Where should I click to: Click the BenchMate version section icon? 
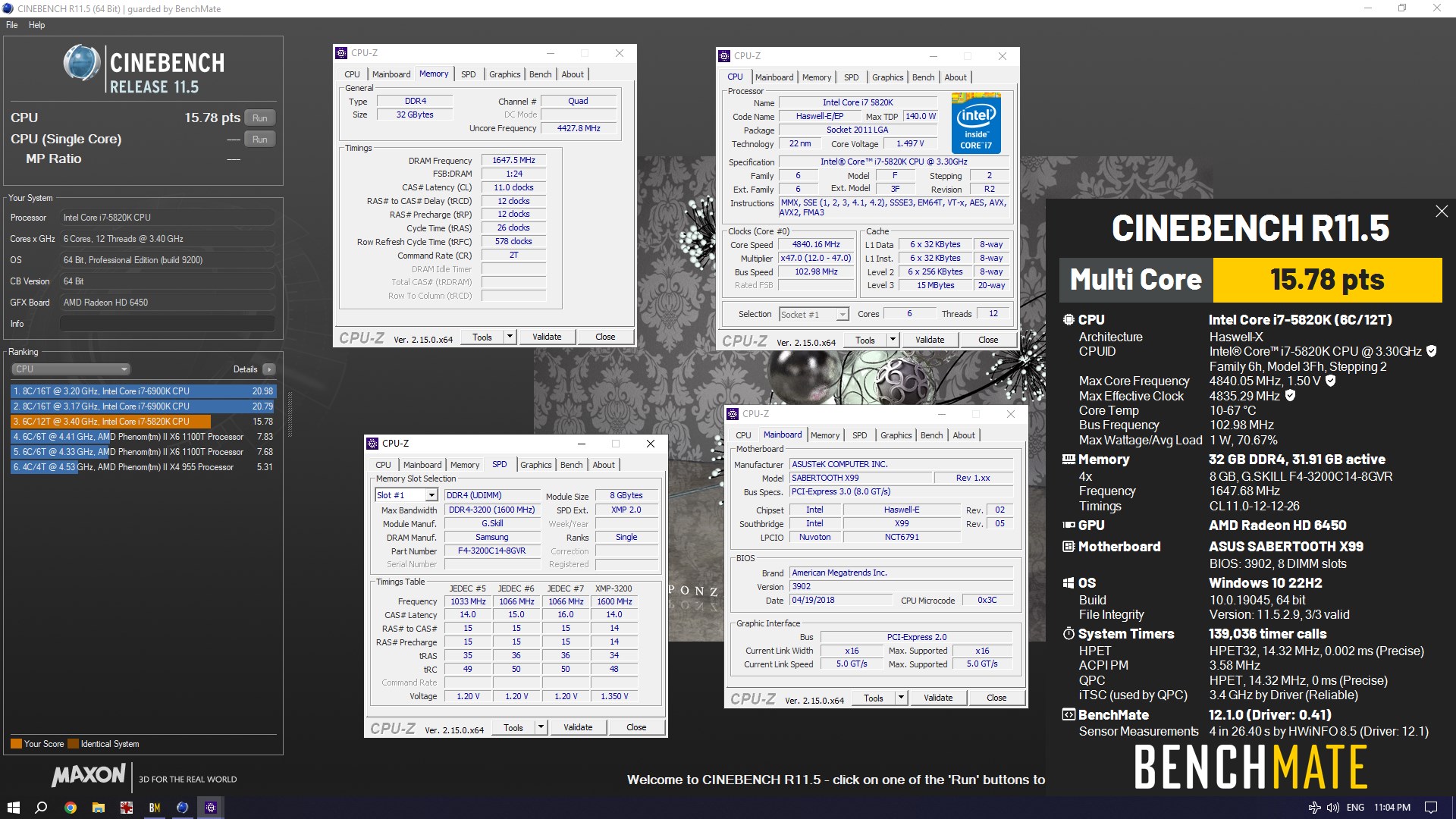point(1068,714)
